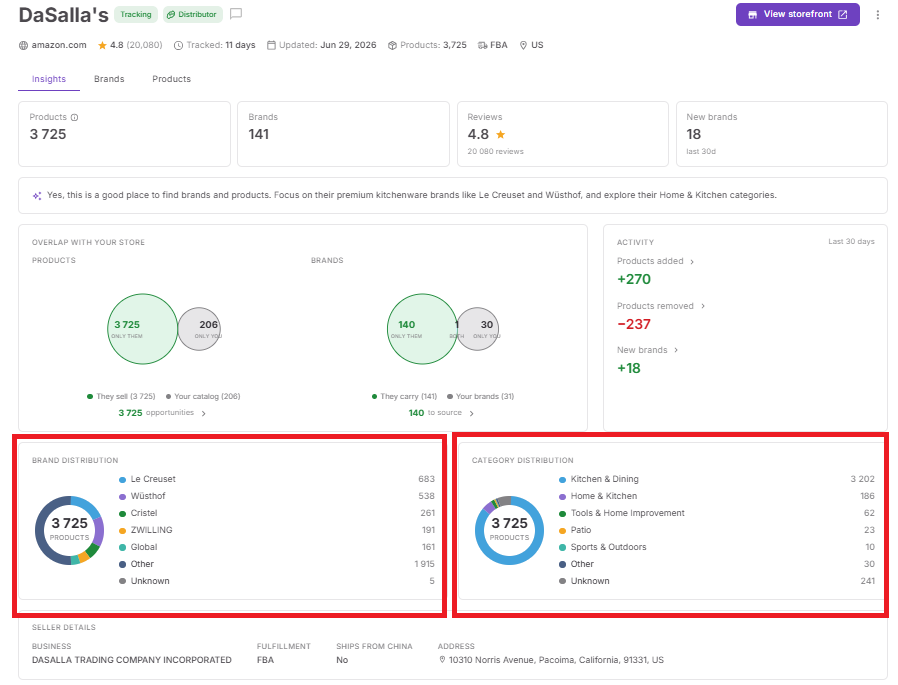Open the 140 to source link
The height and width of the screenshot is (685, 898).
441,413
